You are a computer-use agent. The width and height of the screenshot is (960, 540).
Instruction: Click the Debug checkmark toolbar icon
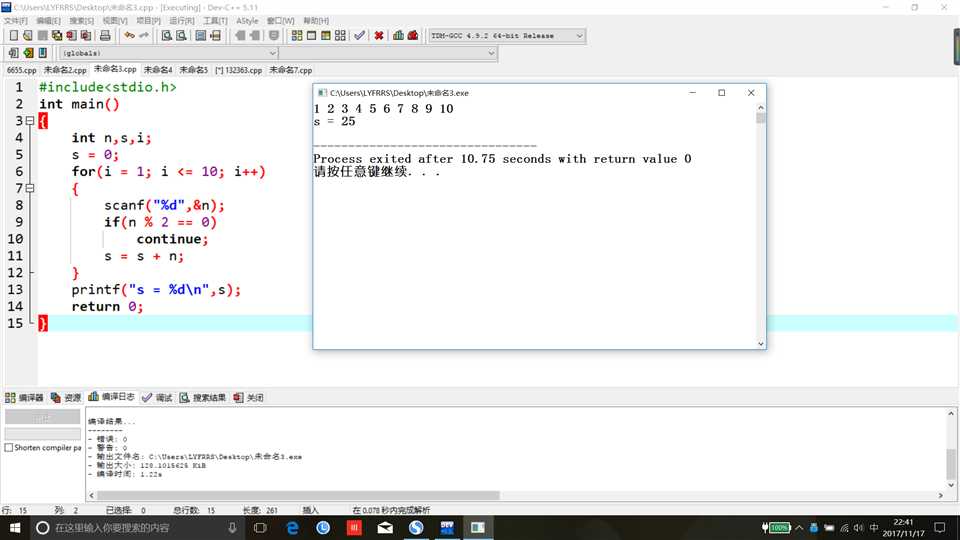tap(359, 36)
